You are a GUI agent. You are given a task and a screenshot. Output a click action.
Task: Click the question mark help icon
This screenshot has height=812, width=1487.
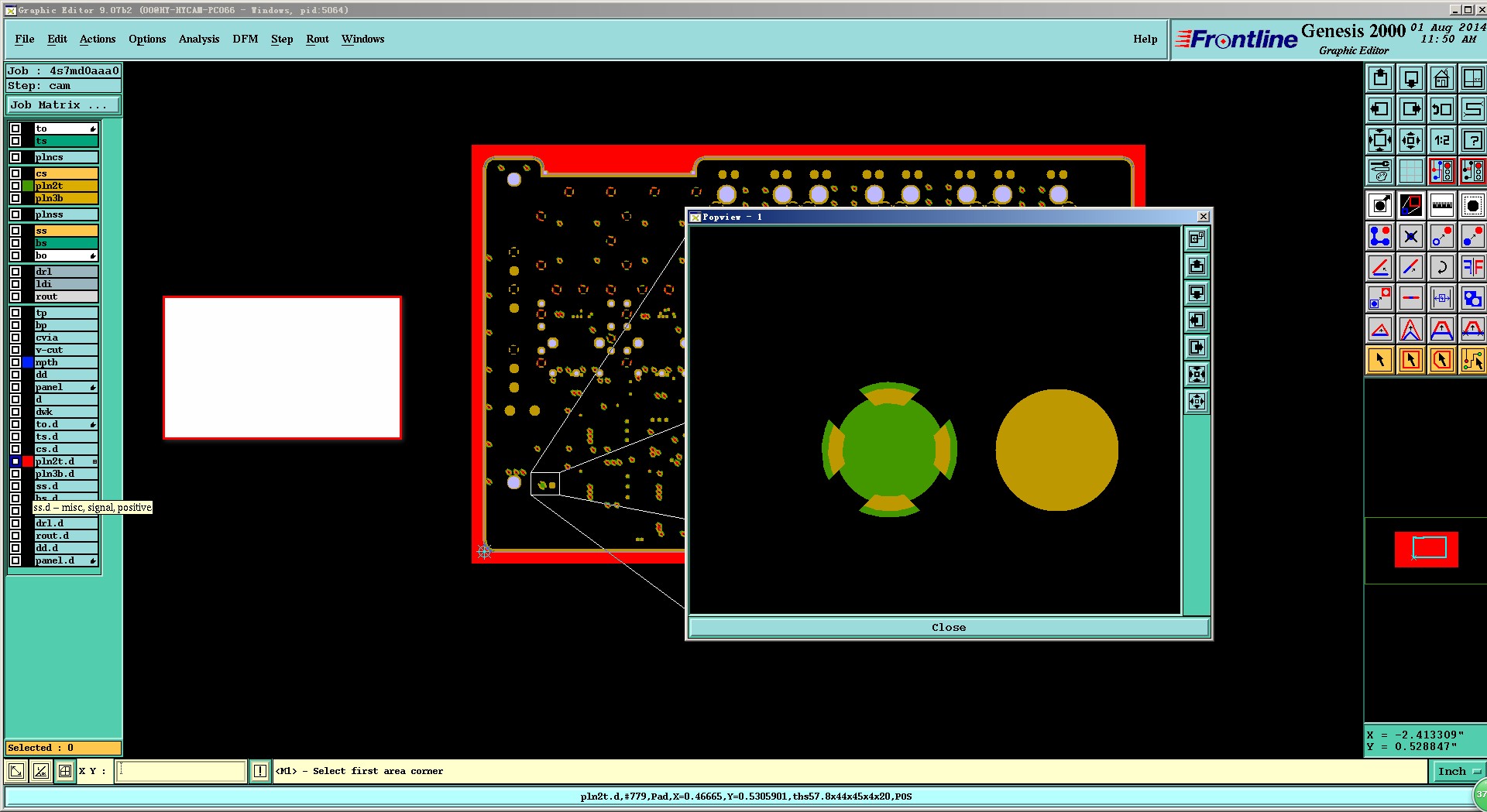1472,140
